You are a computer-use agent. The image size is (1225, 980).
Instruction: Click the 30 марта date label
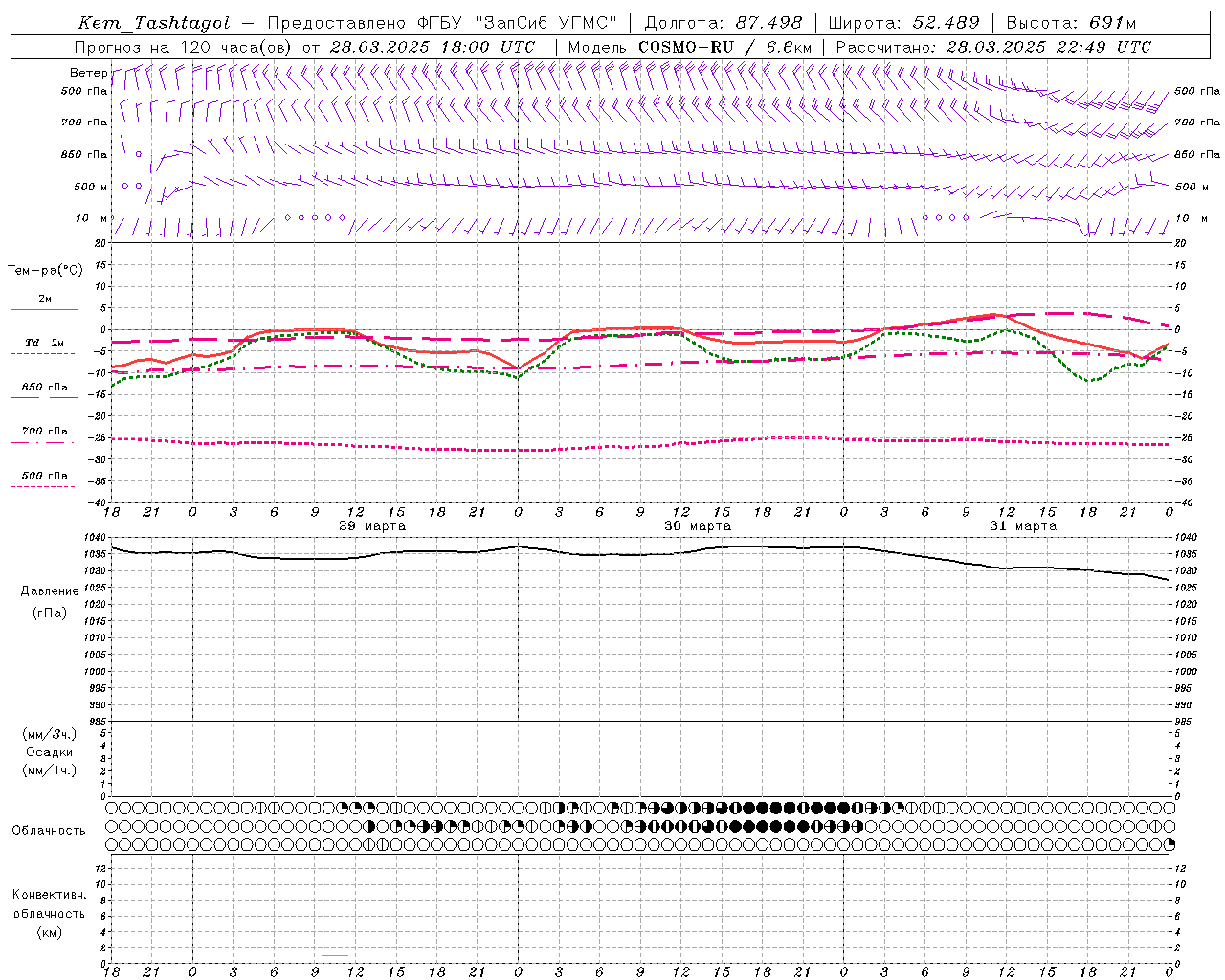(698, 526)
